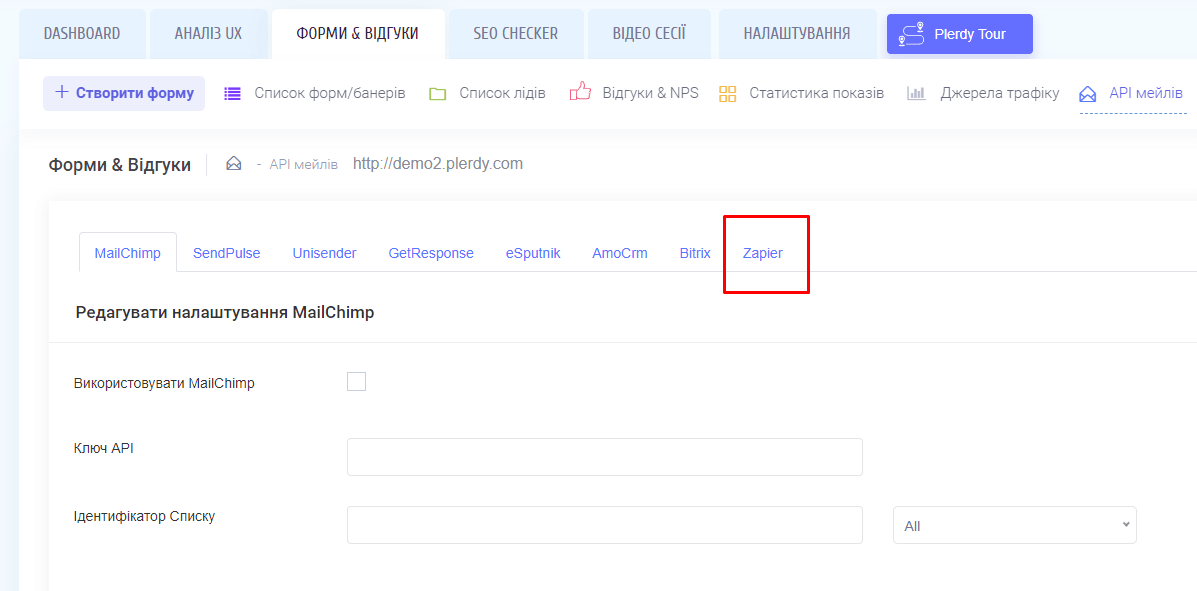This screenshot has height=591, width=1197.
Task: Go to the Налаштування tab
Action: pyautogui.click(x=796, y=34)
